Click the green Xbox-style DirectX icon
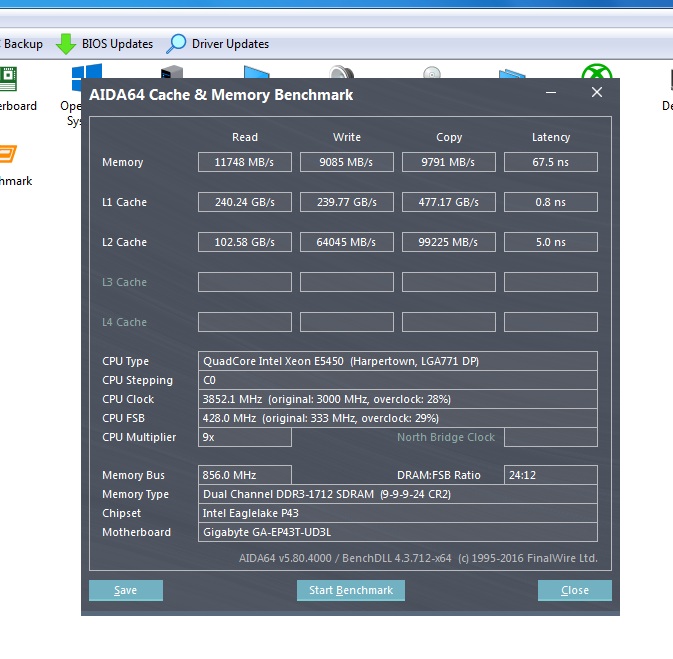The height and width of the screenshot is (659, 673). (x=597, y=71)
